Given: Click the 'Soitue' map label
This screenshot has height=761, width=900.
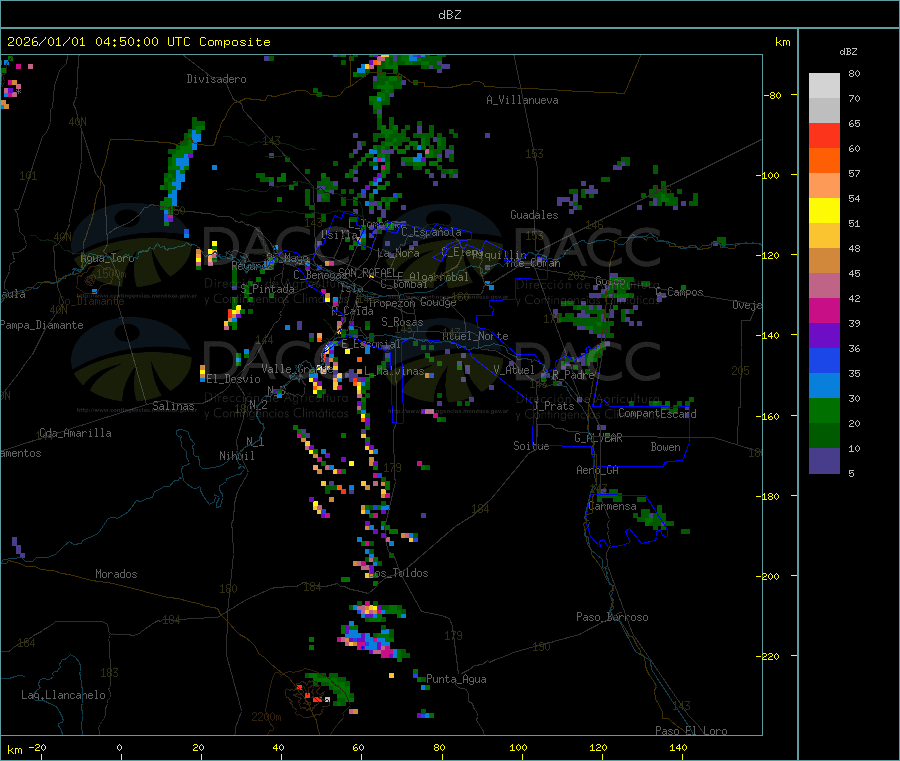Looking at the screenshot, I should (x=531, y=446).
